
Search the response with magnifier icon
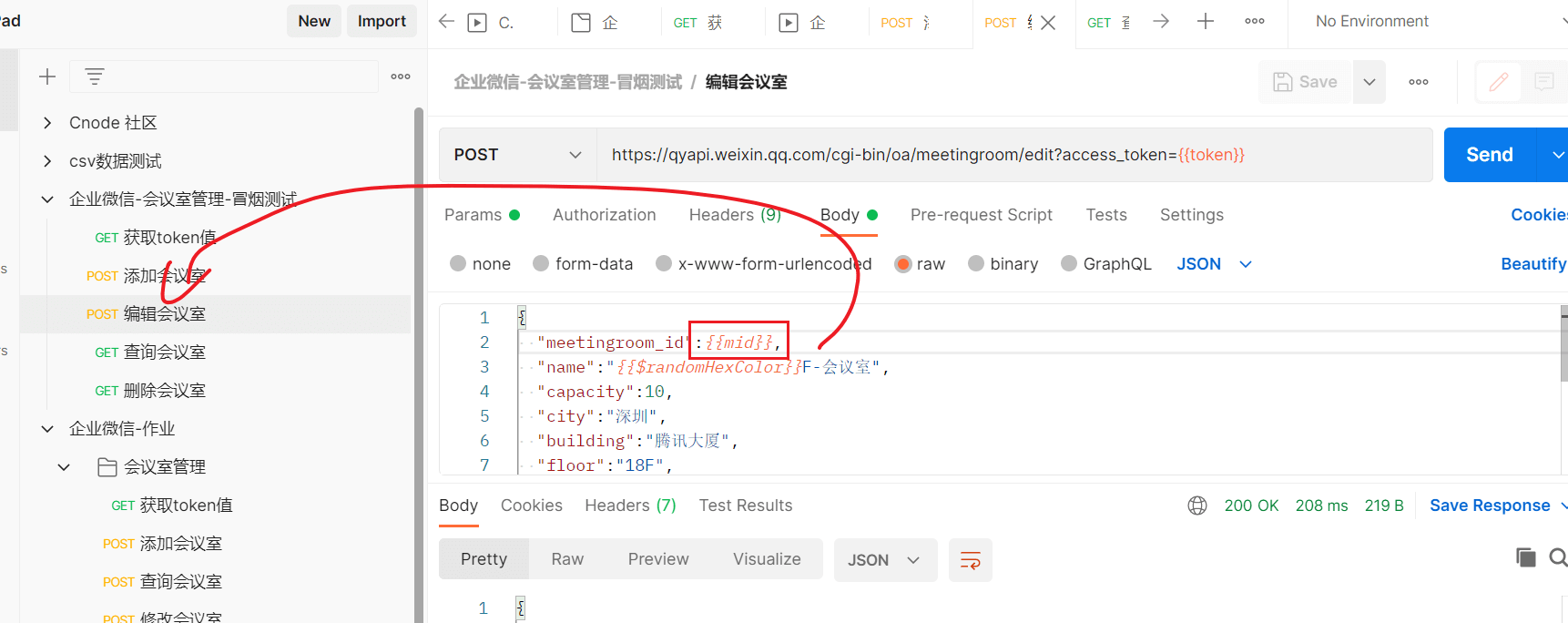point(1558,557)
